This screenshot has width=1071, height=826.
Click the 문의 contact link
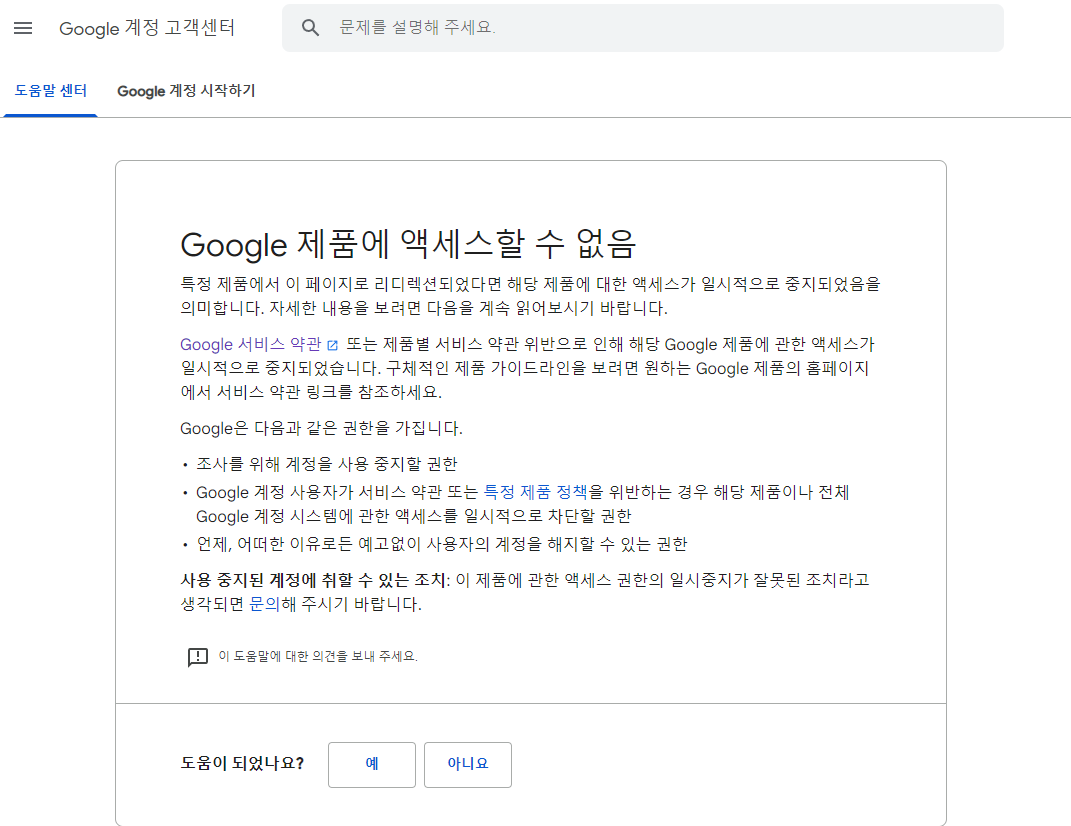pos(264,604)
